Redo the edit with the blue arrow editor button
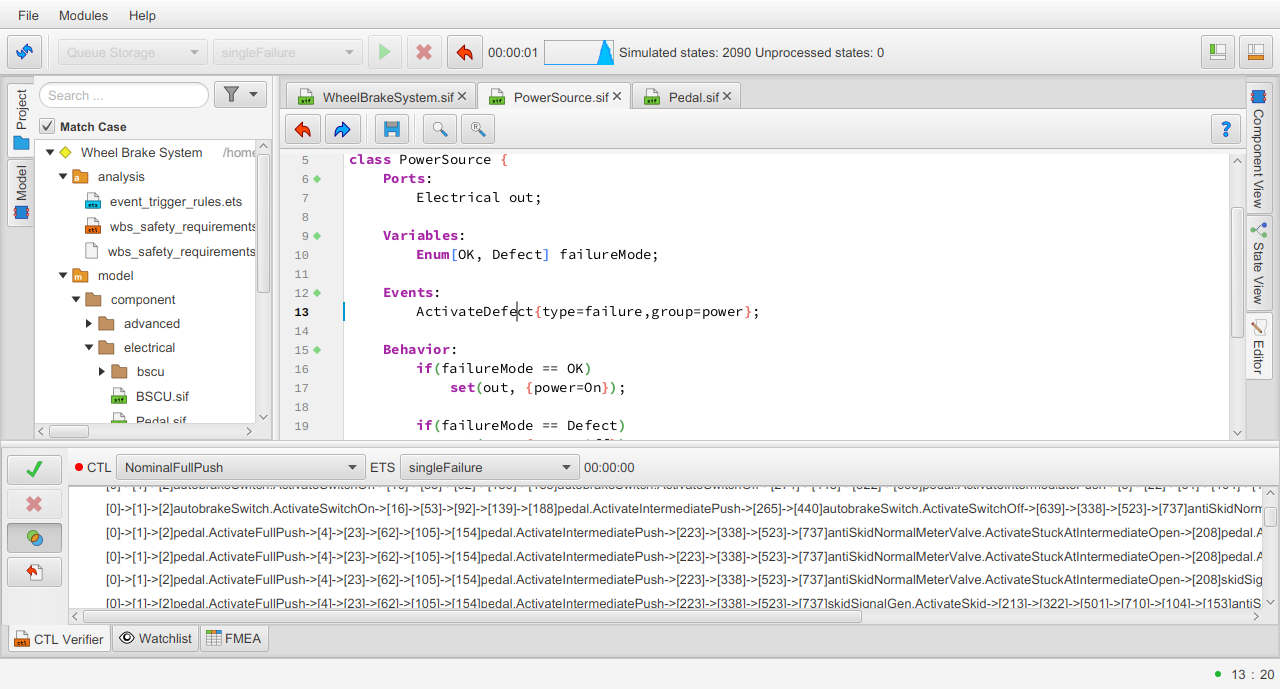The height and width of the screenshot is (689, 1280). click(342, 129)
